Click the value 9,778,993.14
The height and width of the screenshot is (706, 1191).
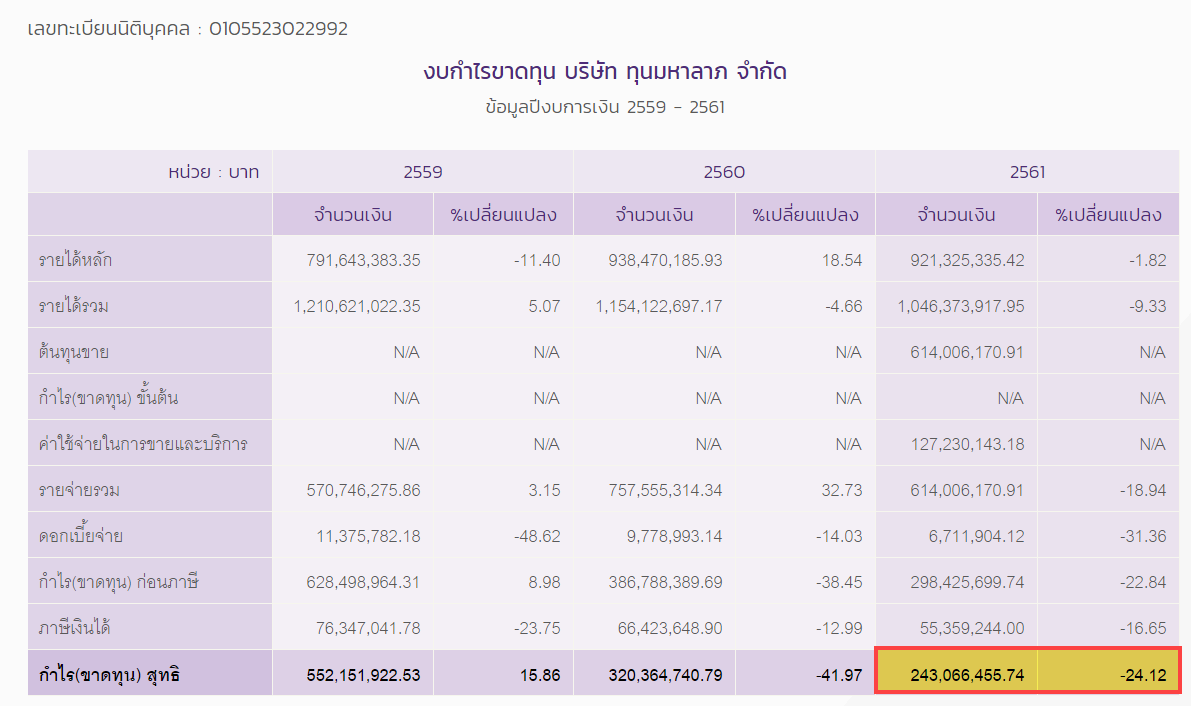674,537
